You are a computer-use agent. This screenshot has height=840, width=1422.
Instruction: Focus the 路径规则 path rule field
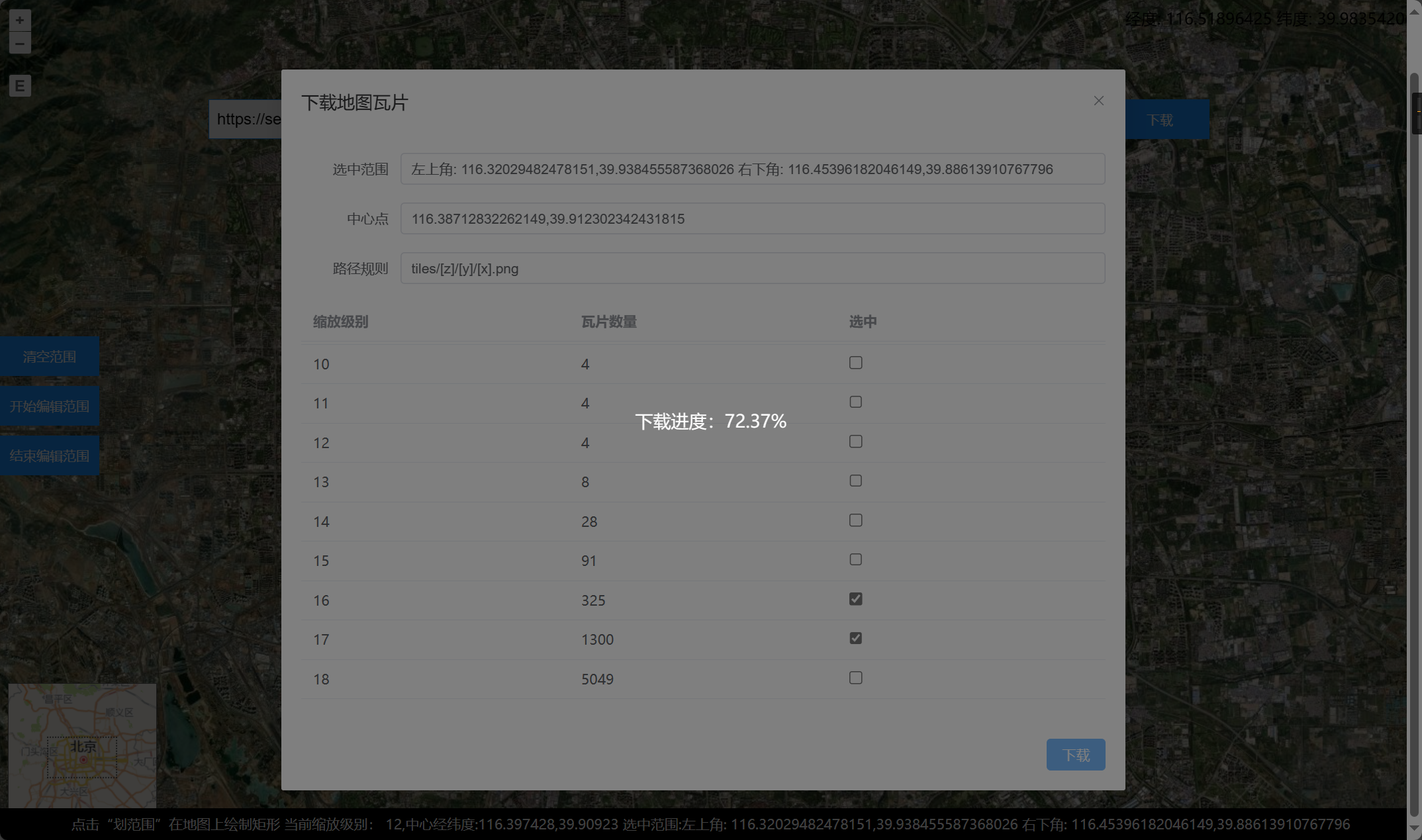pyautogui.click(x=752, y=269)
